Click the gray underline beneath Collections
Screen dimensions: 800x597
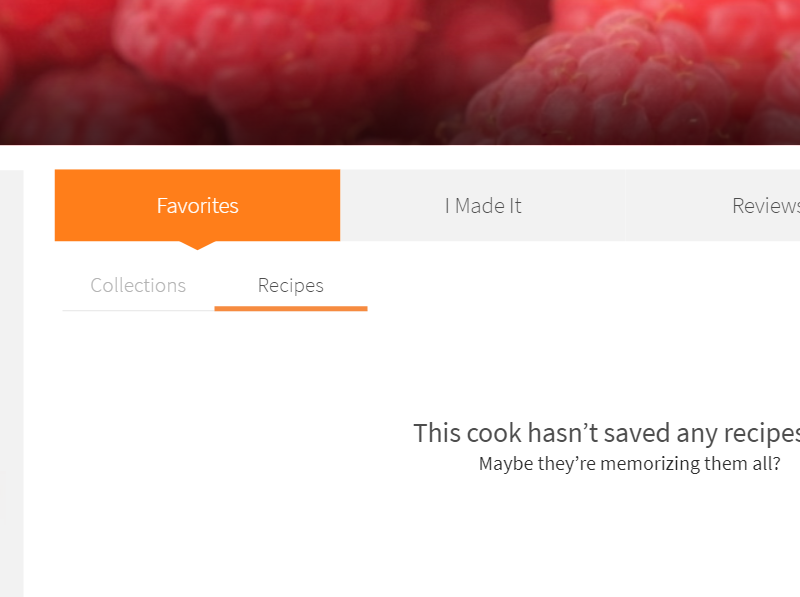pyautogui.click(x=138, y=310)
